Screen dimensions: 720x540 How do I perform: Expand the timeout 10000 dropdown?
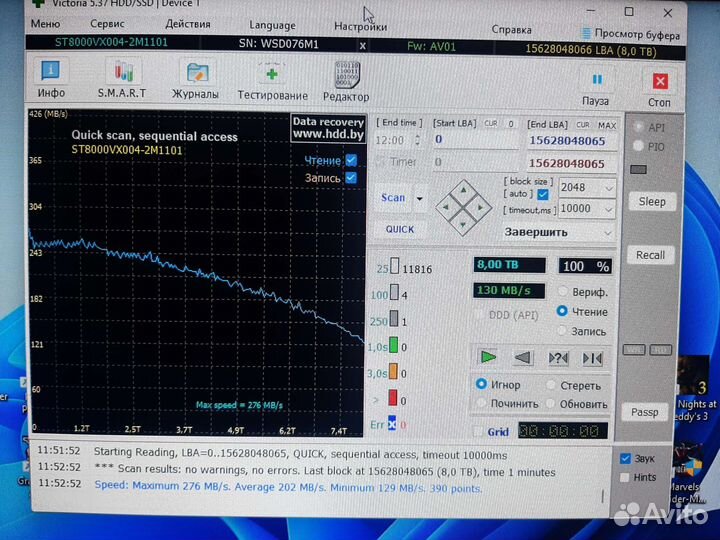(x=609, y=209)
